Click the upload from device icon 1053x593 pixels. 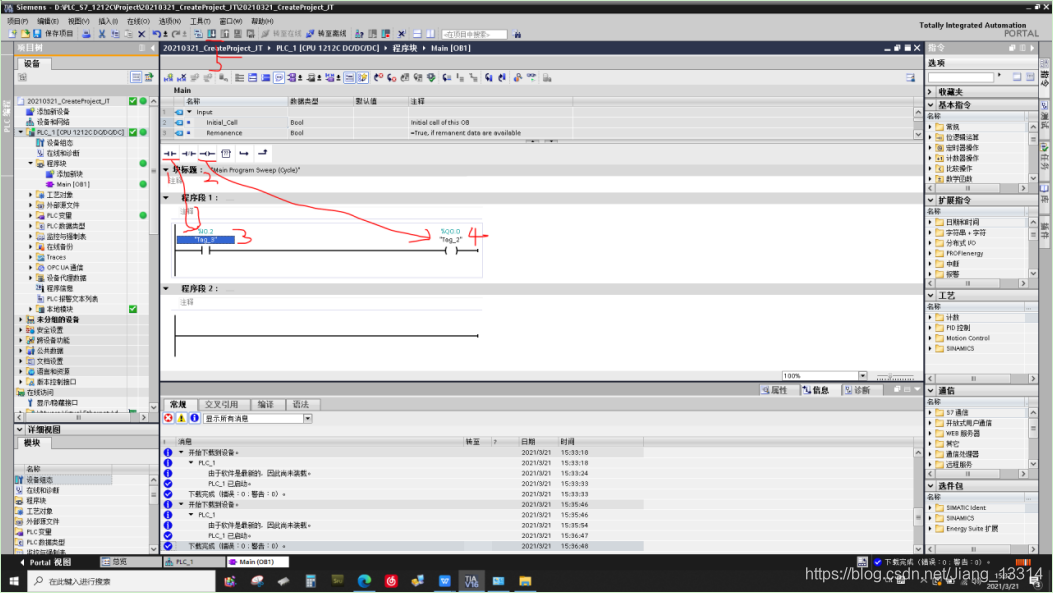(225, 34)
